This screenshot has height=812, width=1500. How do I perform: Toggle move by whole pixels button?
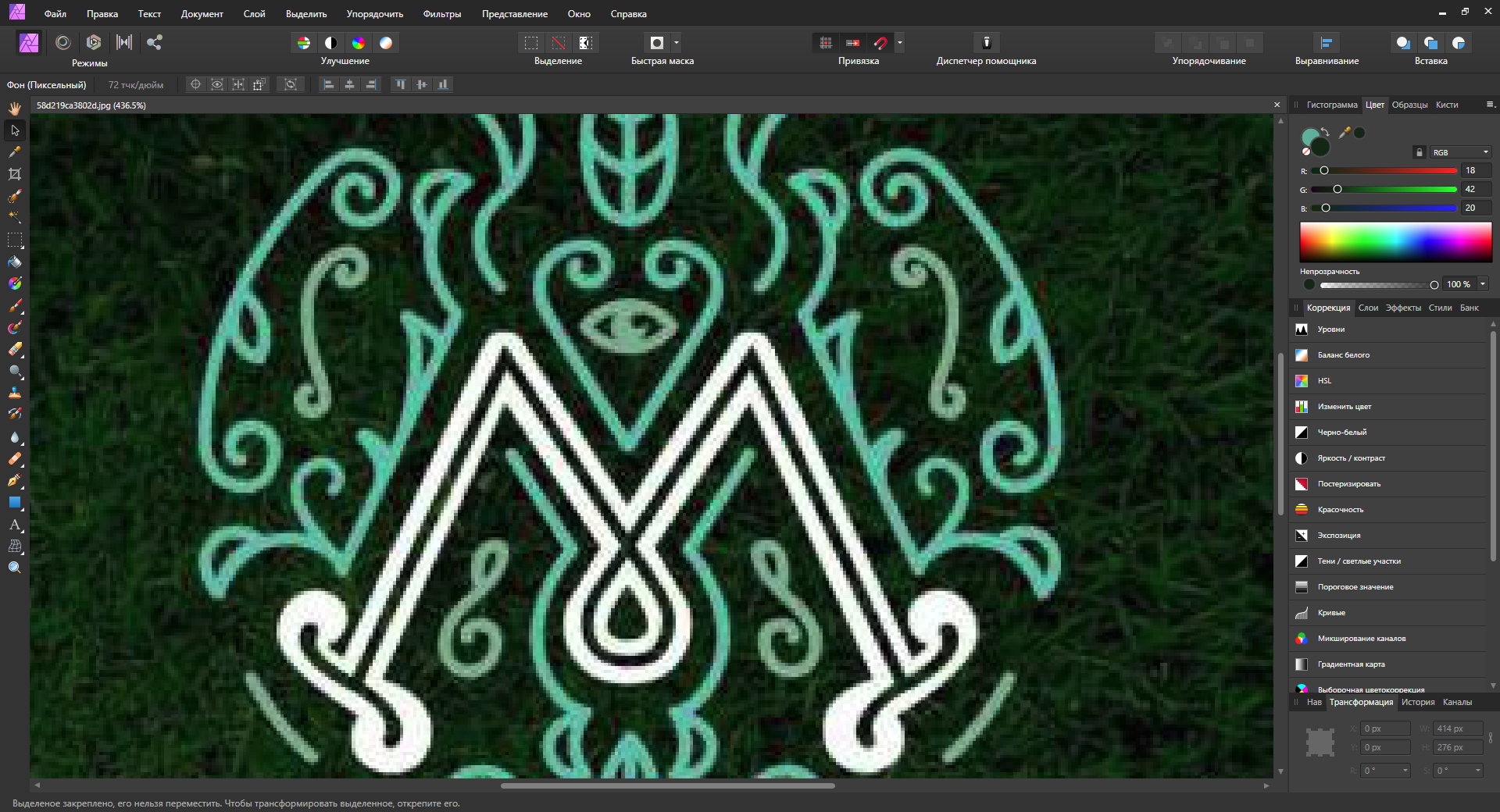click(853, 43)
